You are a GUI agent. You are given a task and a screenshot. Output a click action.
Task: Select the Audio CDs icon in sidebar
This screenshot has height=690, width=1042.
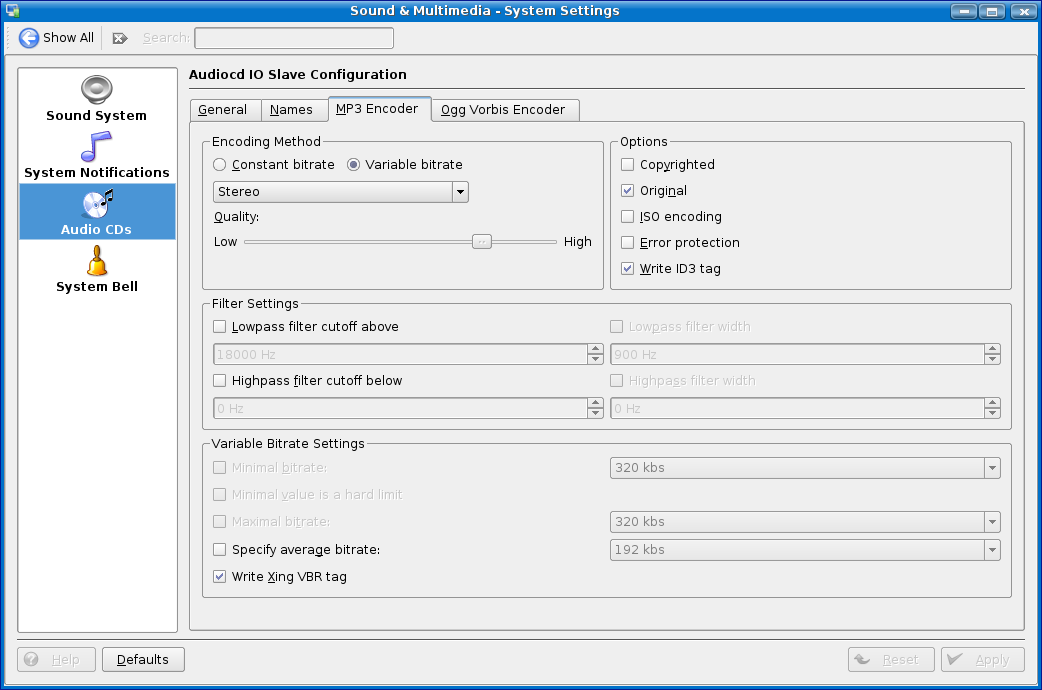pyautogui.click(x=97, y=204)
